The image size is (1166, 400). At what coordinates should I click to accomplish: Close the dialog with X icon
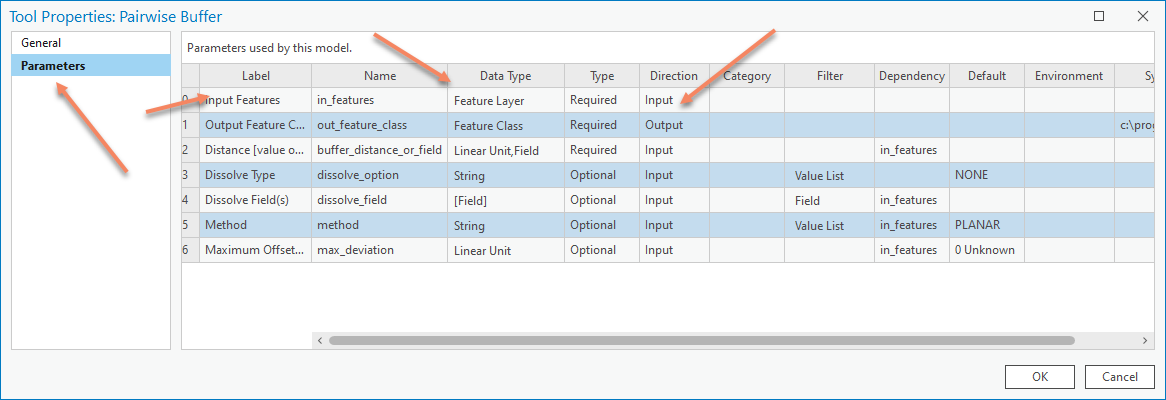pyautogui.click(x=1143, y=16)
